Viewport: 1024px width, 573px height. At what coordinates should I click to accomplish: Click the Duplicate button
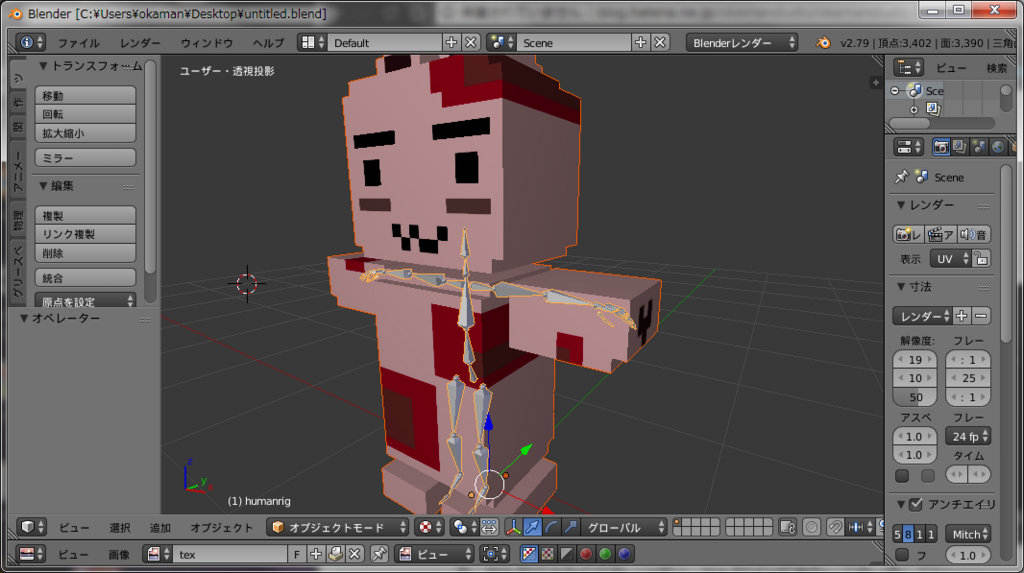tap(86, 216)
